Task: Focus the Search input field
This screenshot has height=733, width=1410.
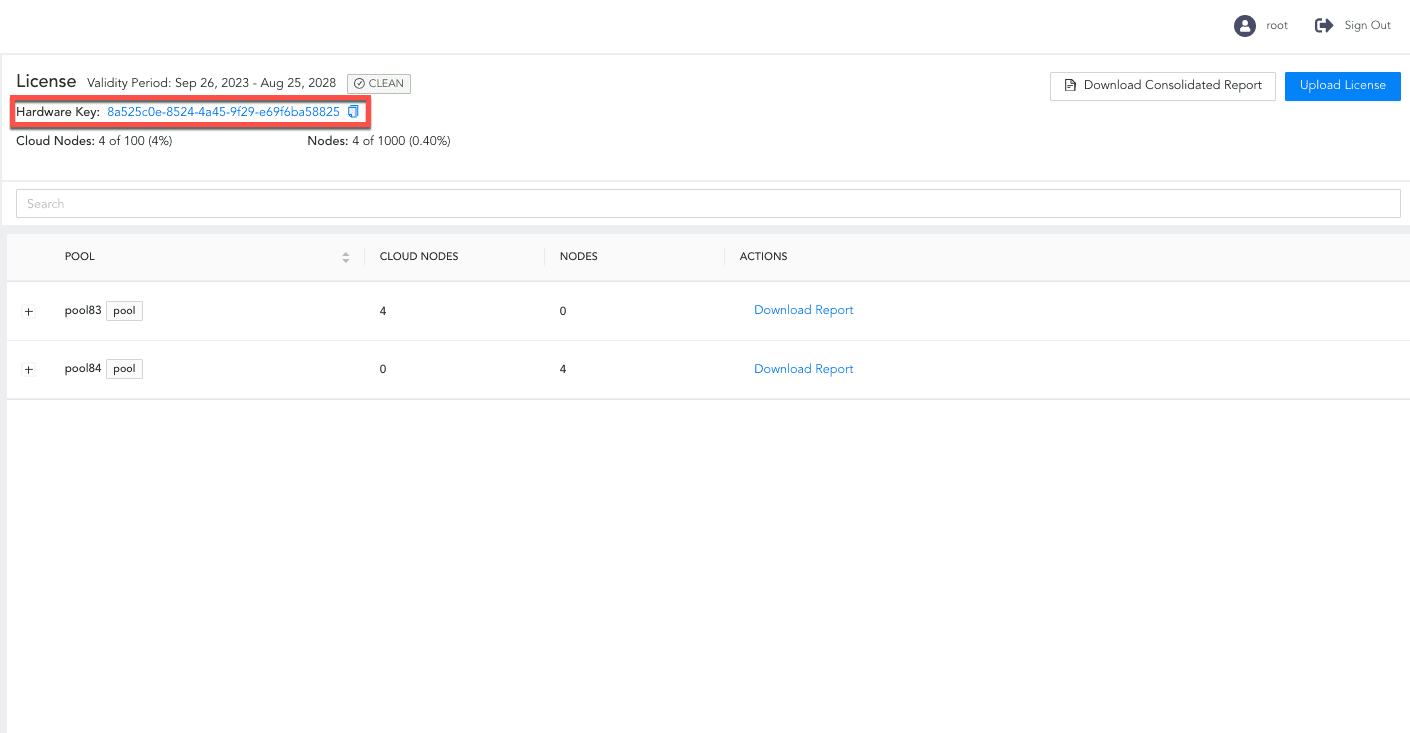Action: tap(708, 204)
